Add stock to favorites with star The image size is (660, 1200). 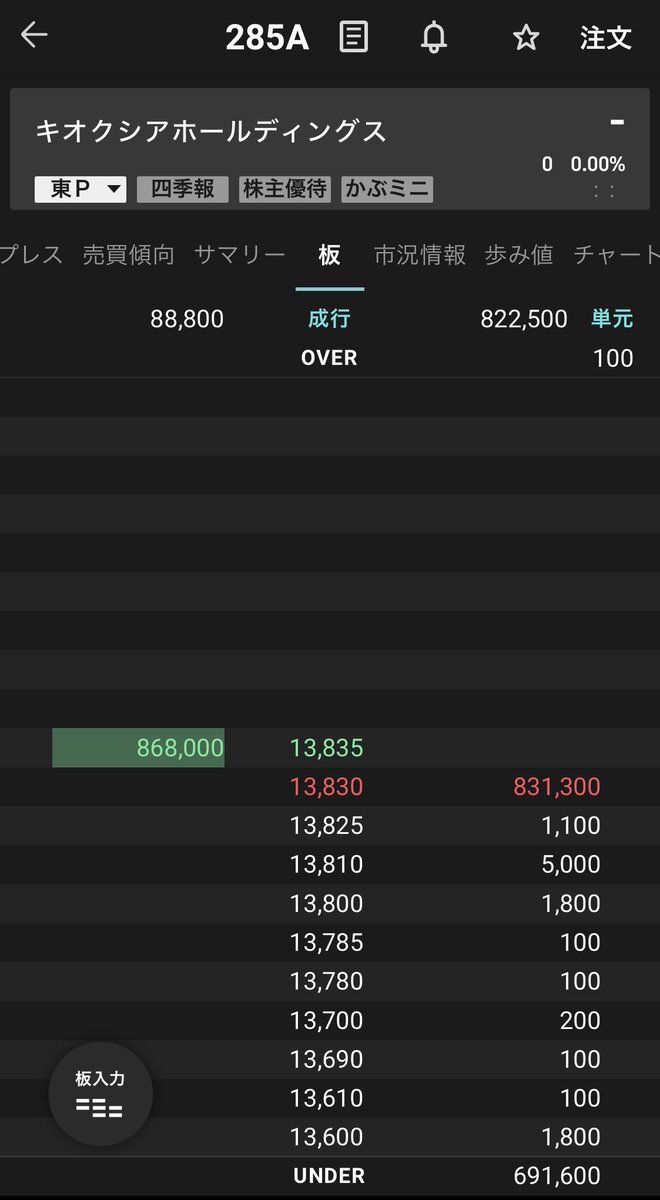[x=526, y=37]
